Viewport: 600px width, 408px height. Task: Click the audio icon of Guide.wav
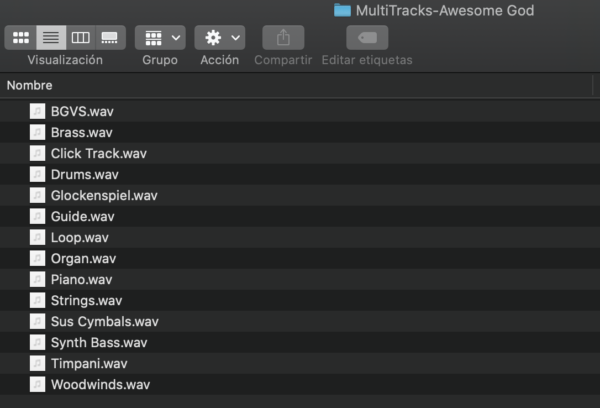(x=38, y=217)
